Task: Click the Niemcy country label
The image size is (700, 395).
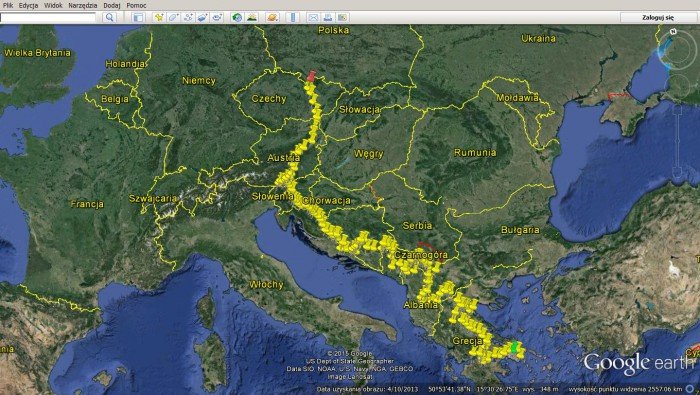Action: click(199, 81)
